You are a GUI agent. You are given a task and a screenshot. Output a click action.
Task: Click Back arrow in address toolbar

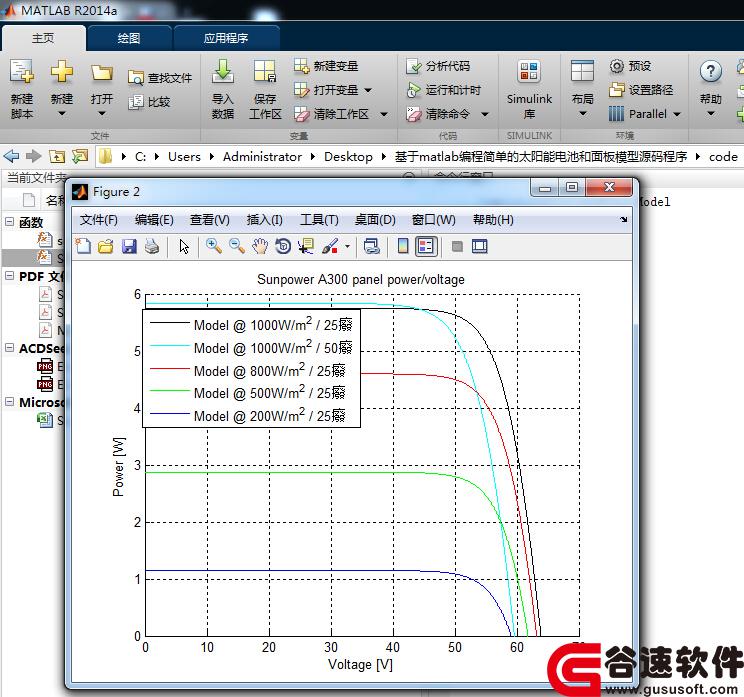11,156
